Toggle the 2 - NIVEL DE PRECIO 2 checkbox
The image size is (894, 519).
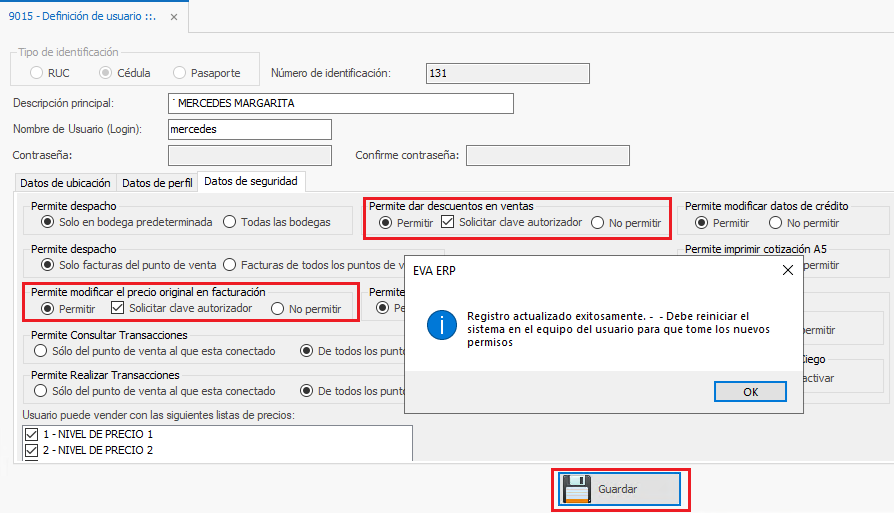[29, 451]
